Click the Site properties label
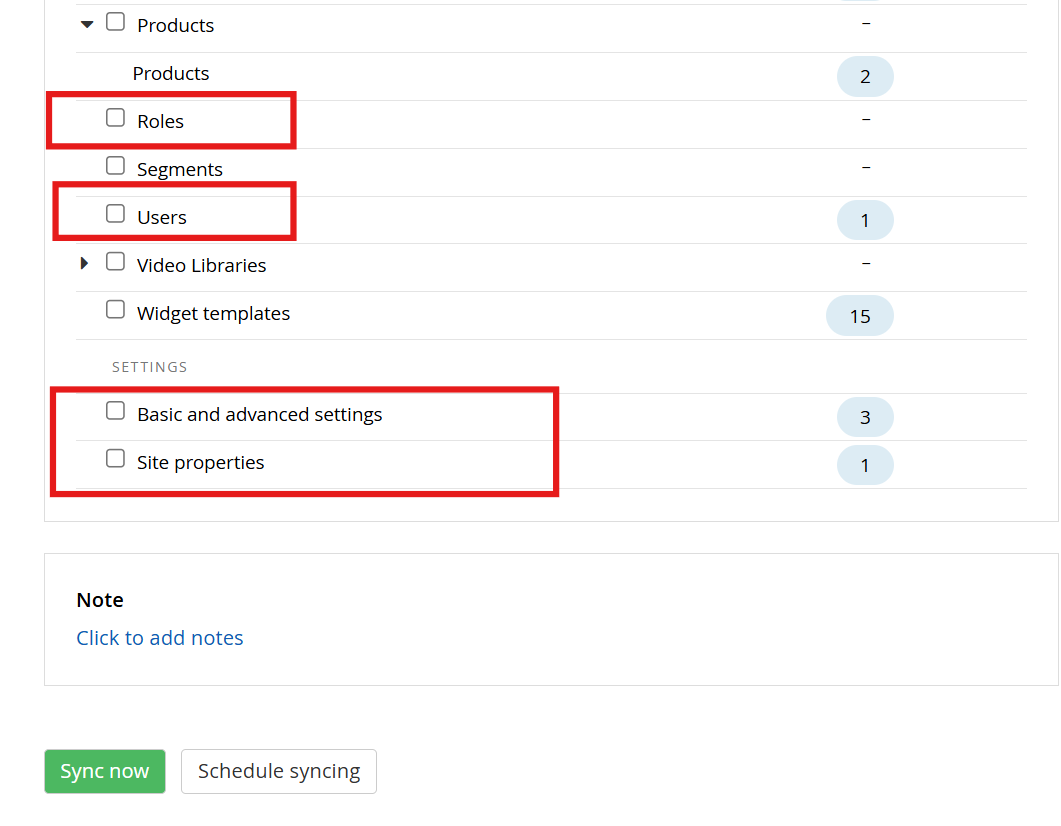This screenshot has width=1061, height=826. pos(200,463)
